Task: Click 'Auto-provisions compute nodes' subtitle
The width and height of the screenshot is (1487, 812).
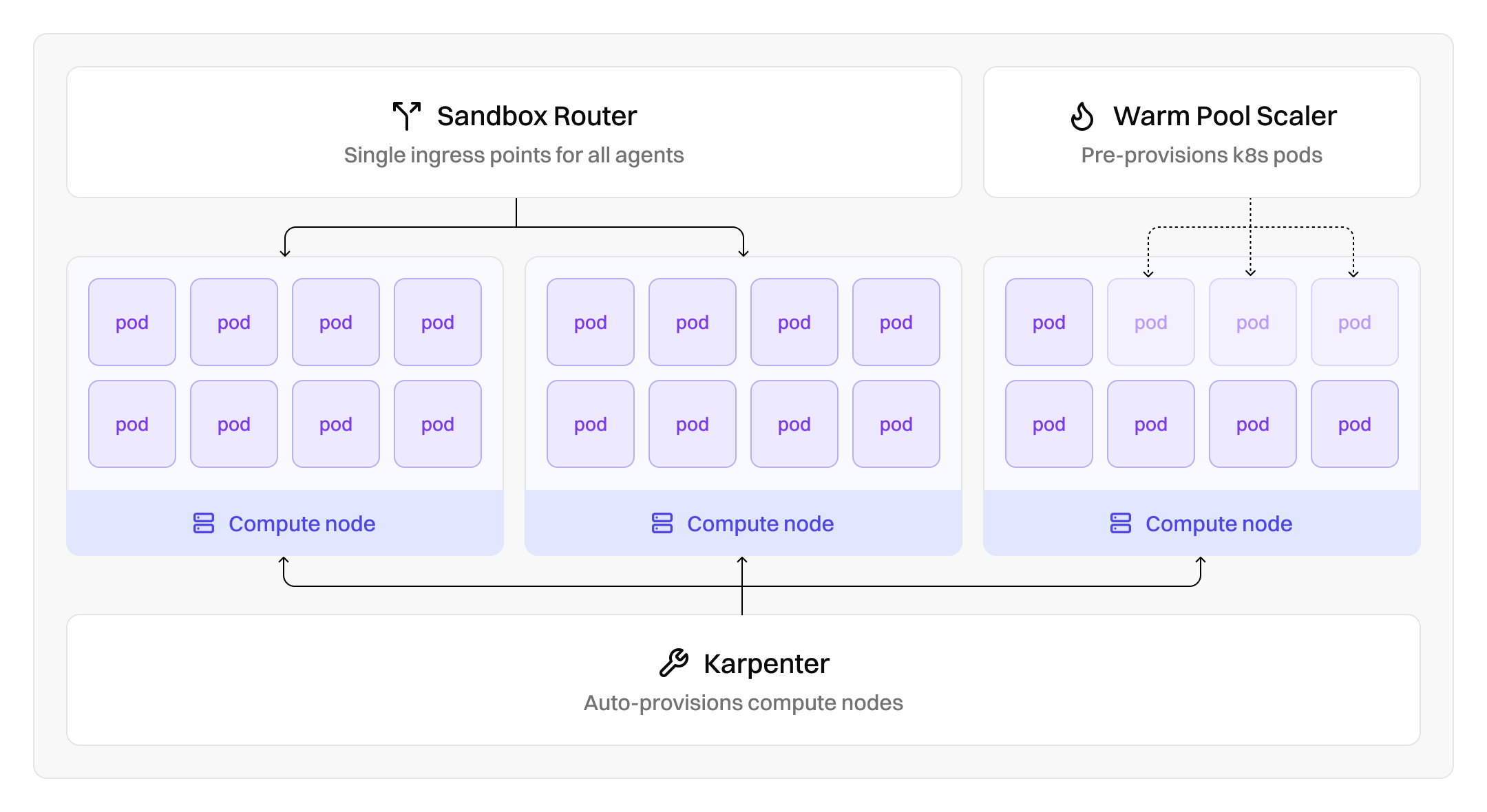Action: click(743, 703)
